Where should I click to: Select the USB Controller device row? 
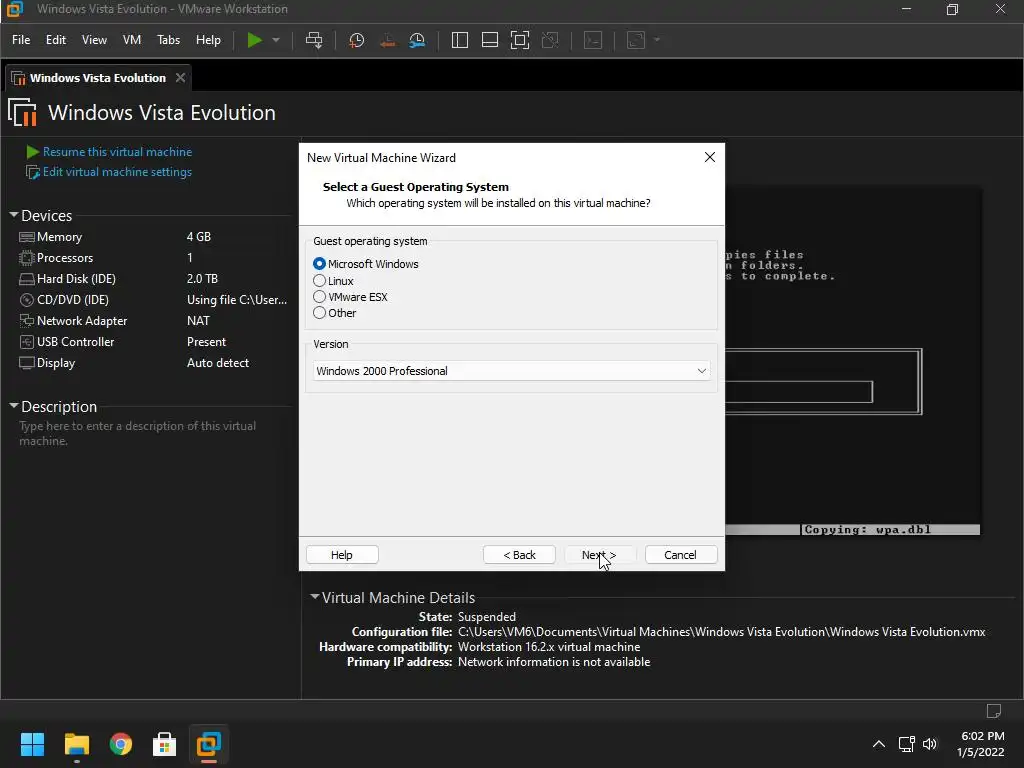(x=153, y=342)
